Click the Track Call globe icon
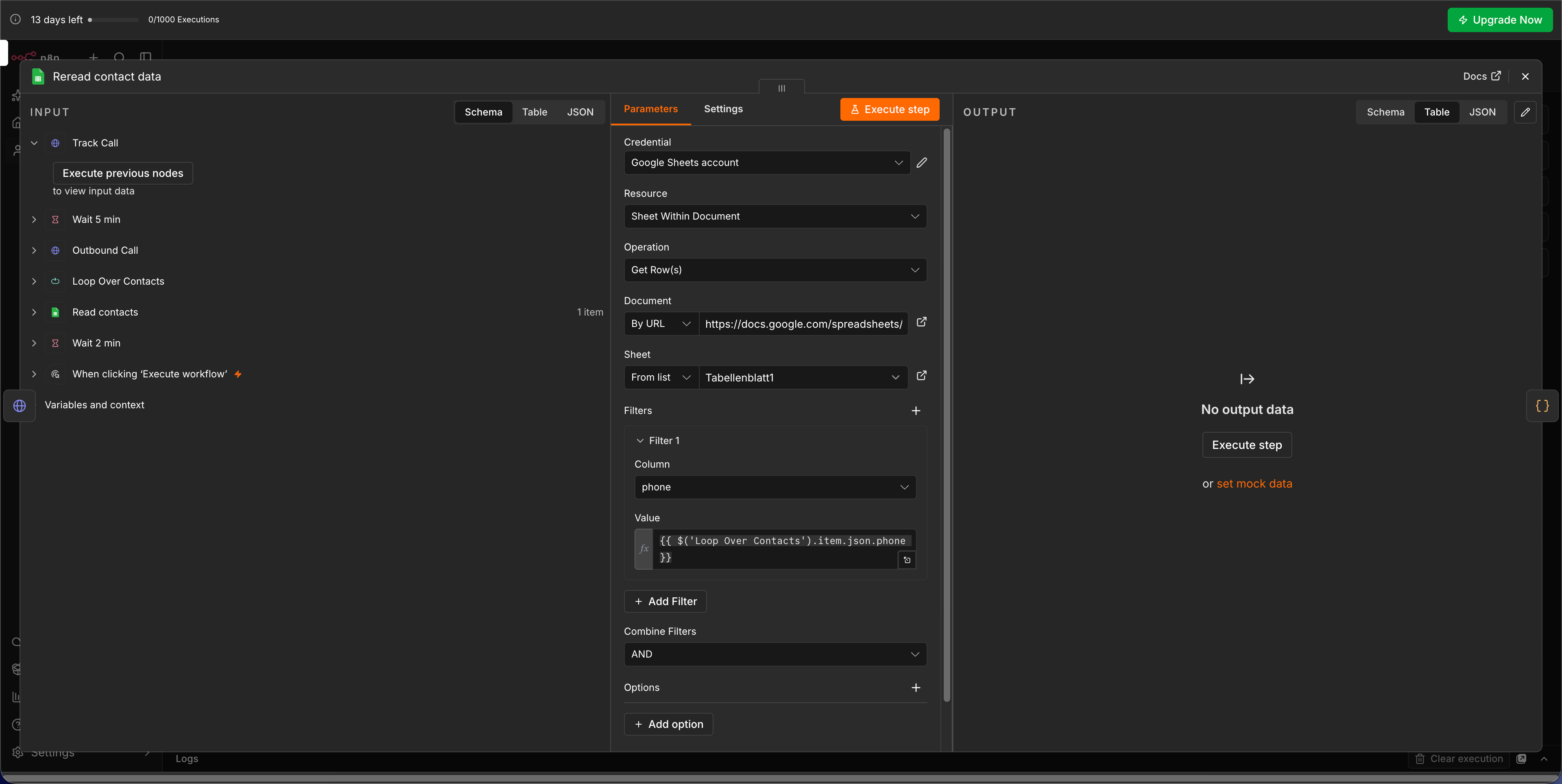This screenshot has width=1562, height=784. click(x=55, y=143)
